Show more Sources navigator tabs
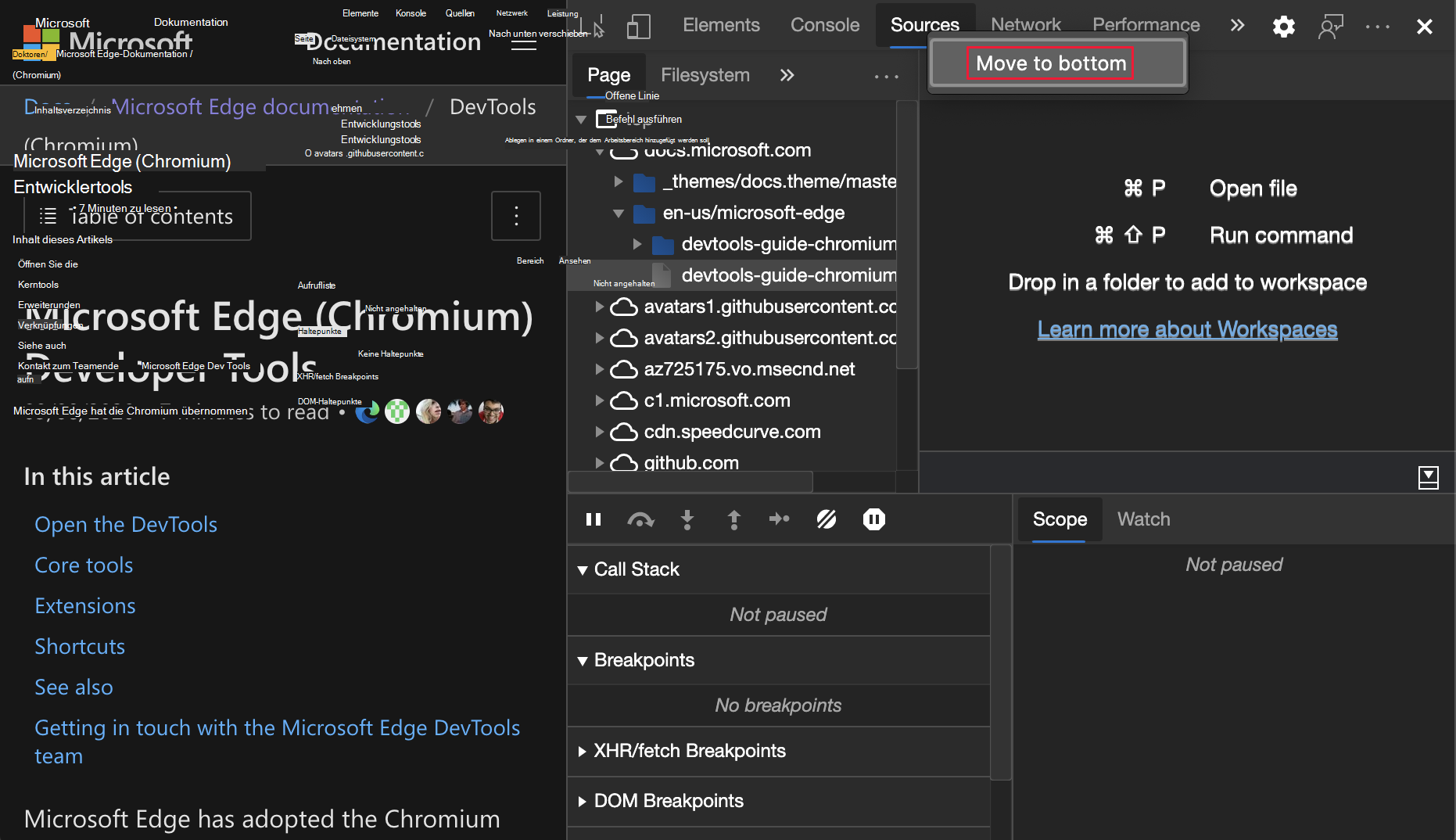 click(787, 75)
